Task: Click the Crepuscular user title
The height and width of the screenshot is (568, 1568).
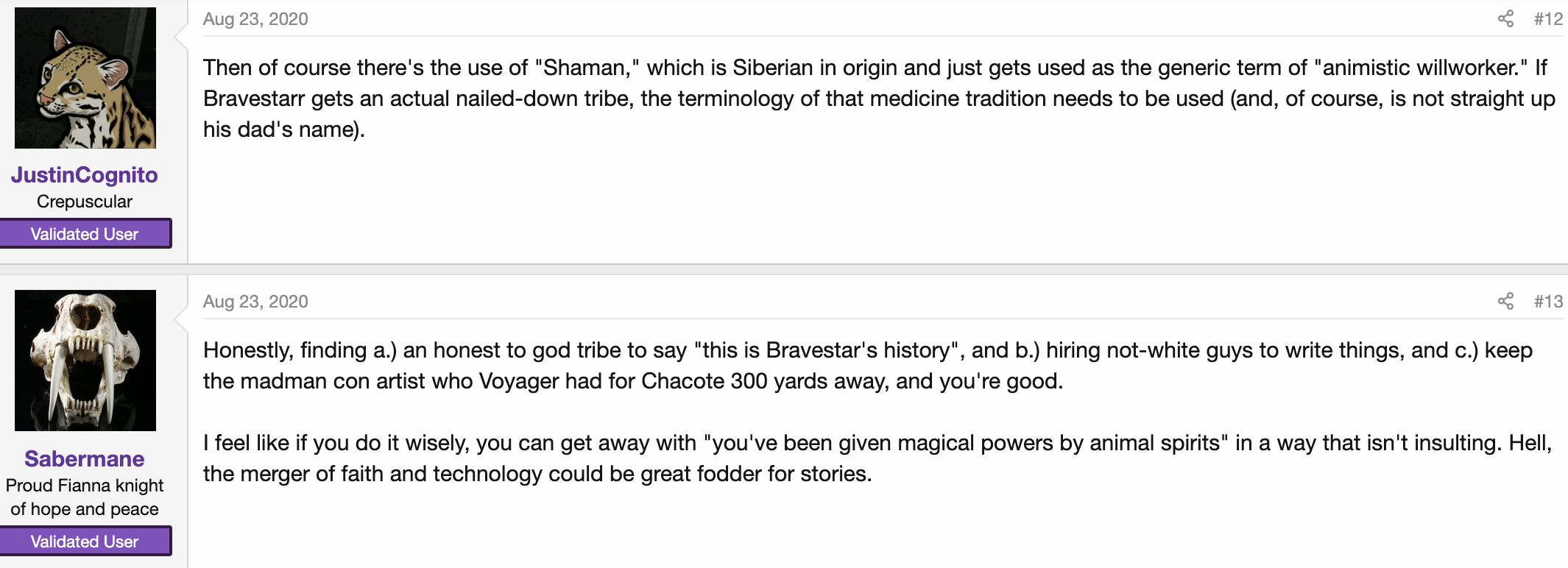Action: pyautogui.click(x=85, y=202)
